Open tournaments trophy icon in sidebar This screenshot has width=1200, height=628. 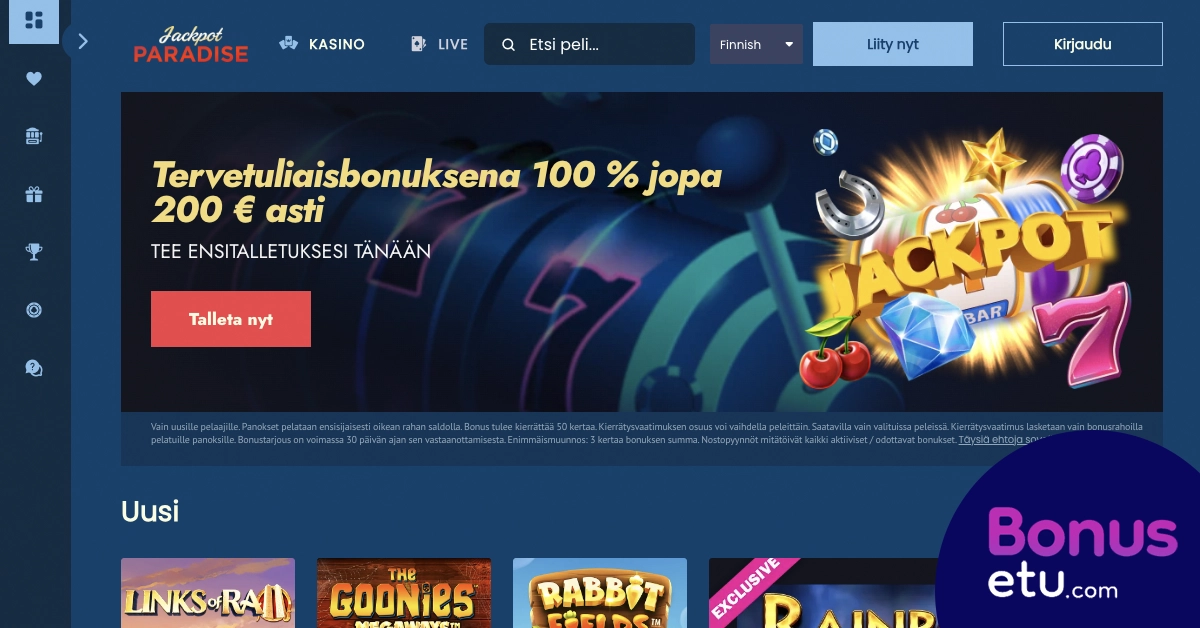[x=34, y=252]
